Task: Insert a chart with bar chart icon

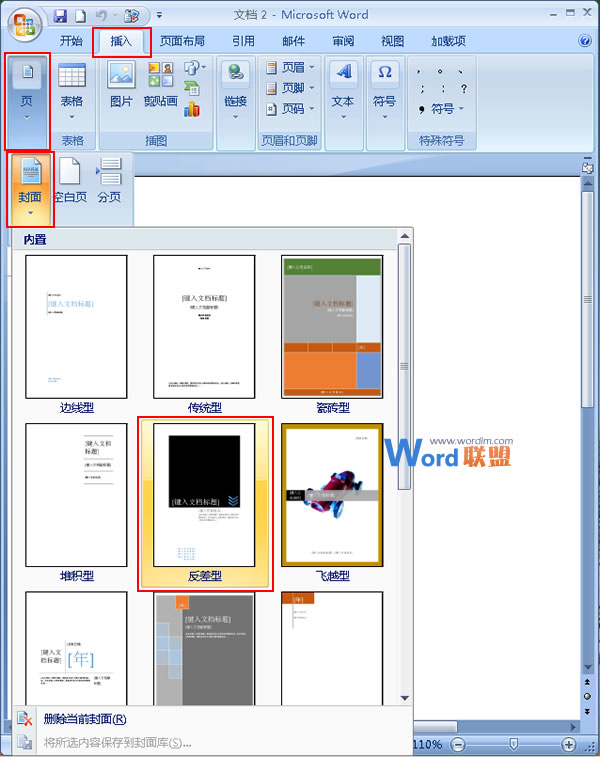Action: click(x=192, y=110)
